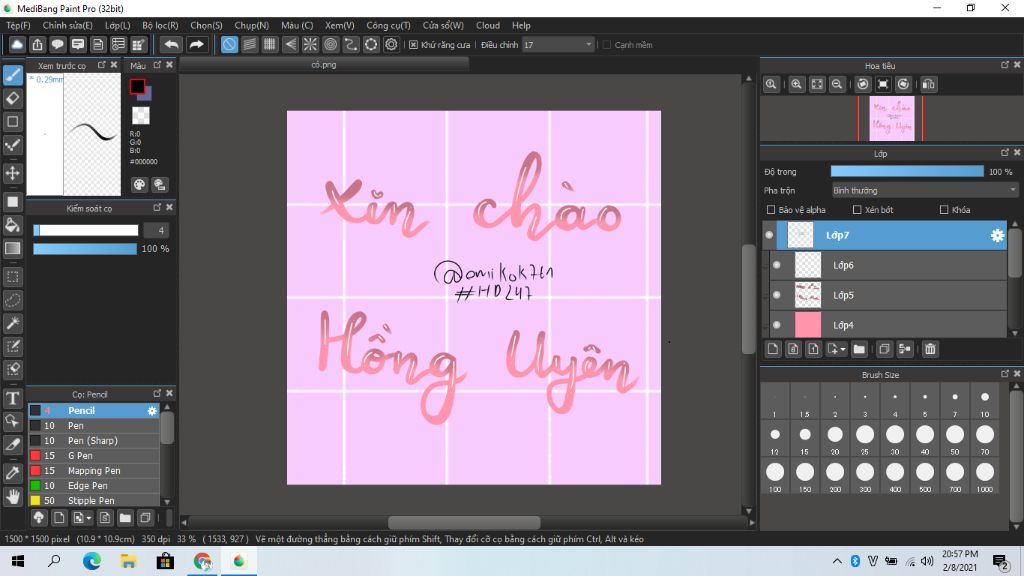Enable the radial snap guide icon
1024x576 pixels.
pos(310,44)
